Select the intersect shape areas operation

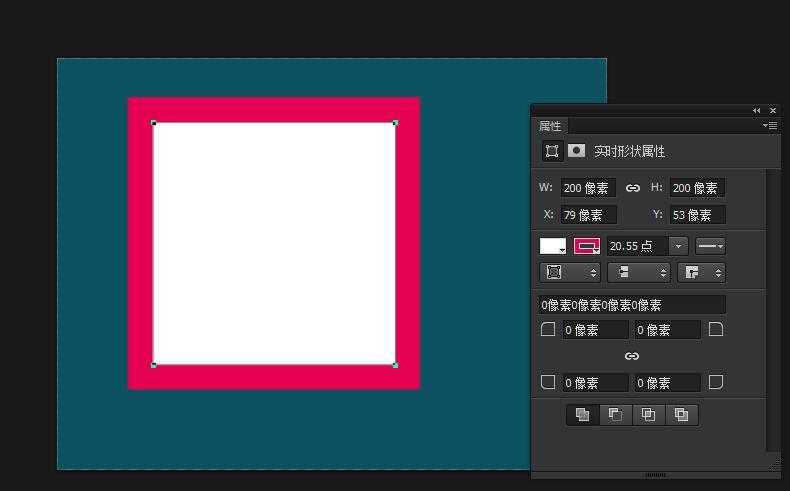click(648, 415)
